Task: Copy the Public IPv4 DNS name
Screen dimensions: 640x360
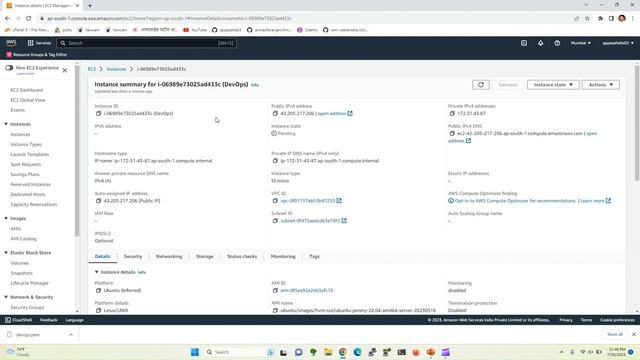Action: [452, 133]
